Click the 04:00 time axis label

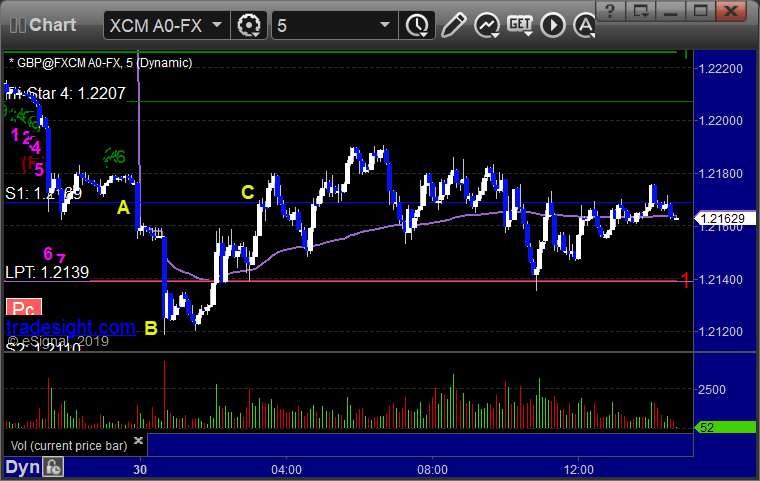tap(286, 469)
